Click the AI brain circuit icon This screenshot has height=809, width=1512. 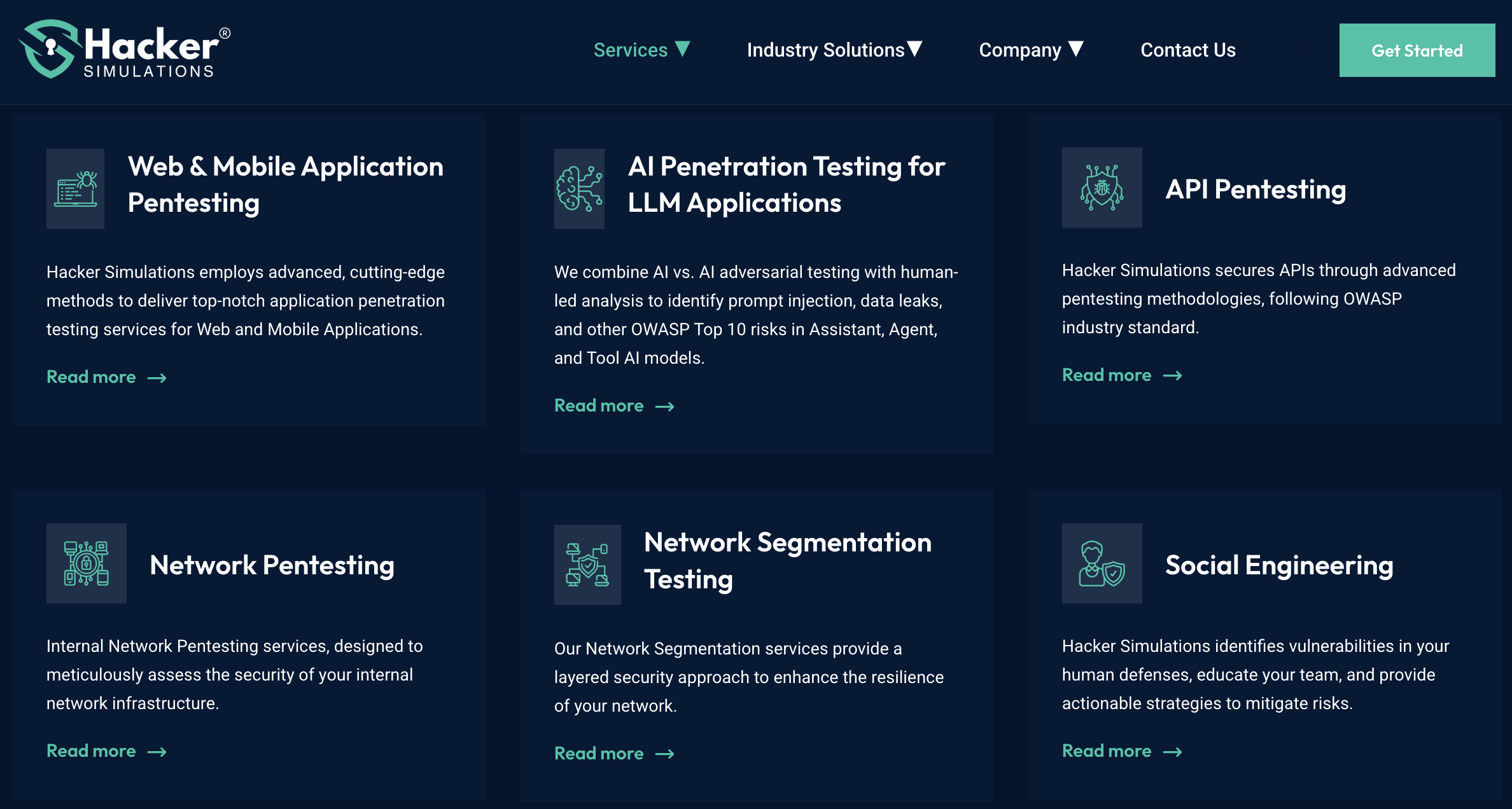point(579,188)
